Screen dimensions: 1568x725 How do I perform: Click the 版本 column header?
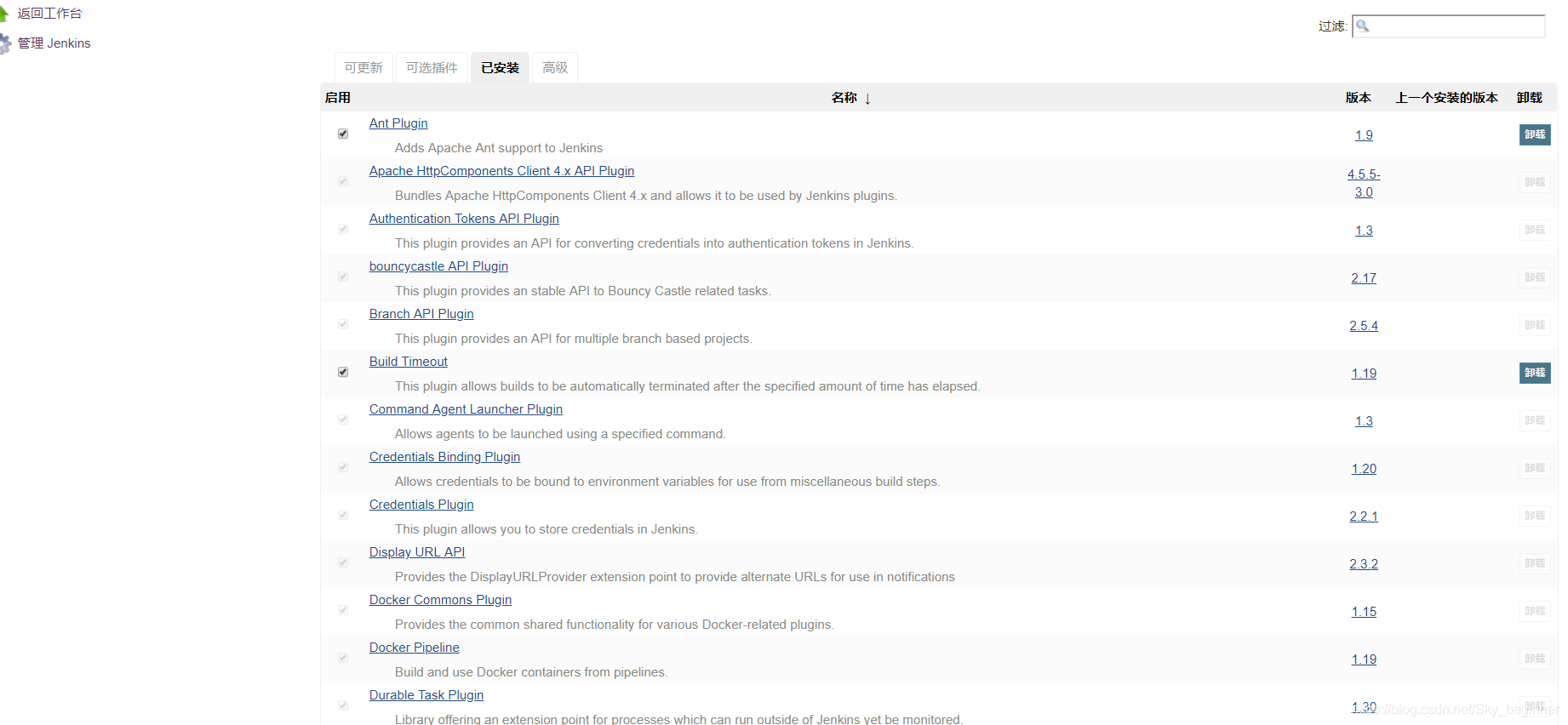click(1358, 98)
